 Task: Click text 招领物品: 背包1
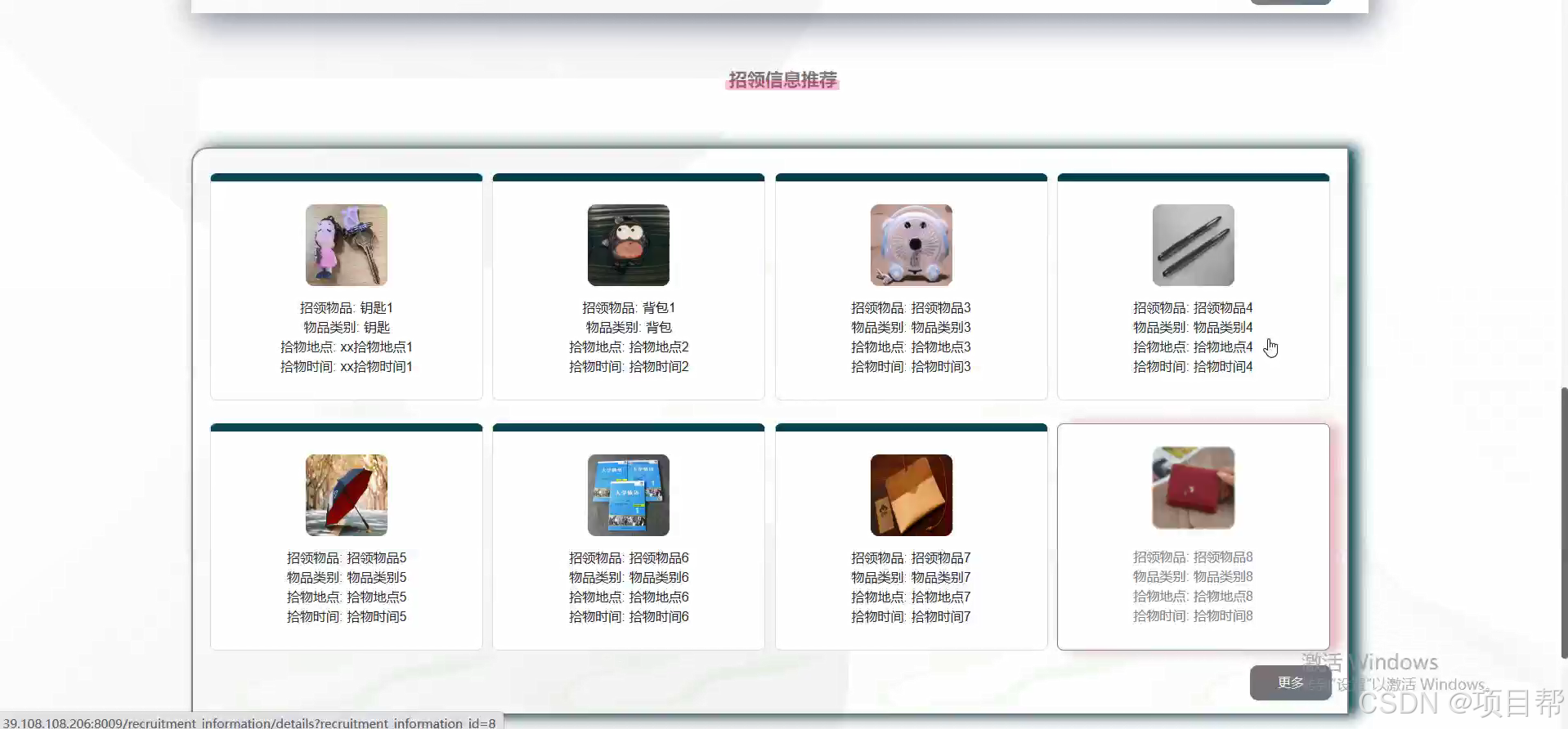point(629,308)
